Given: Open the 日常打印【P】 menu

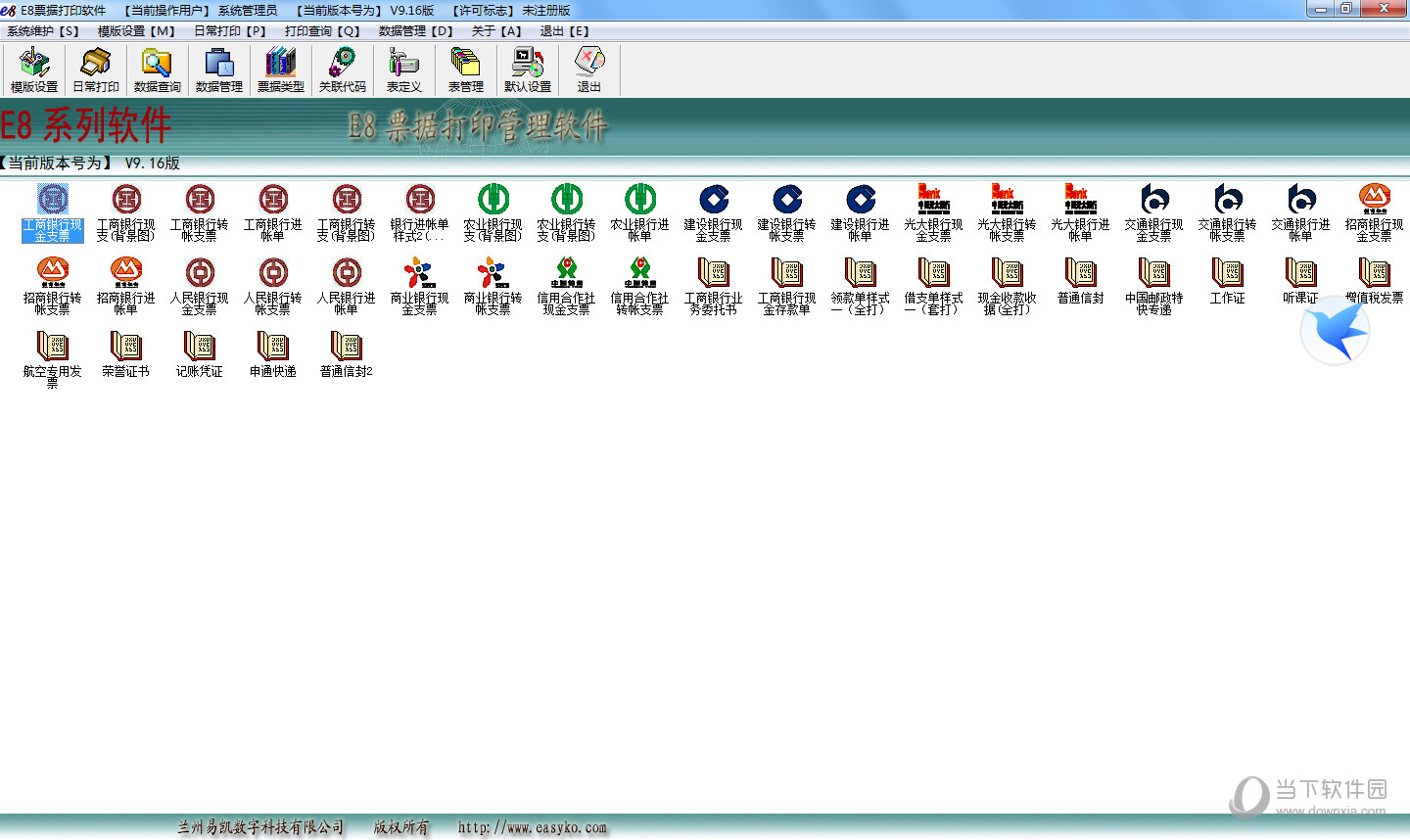Looking at the screenshot, I should [x=230, y=31].
